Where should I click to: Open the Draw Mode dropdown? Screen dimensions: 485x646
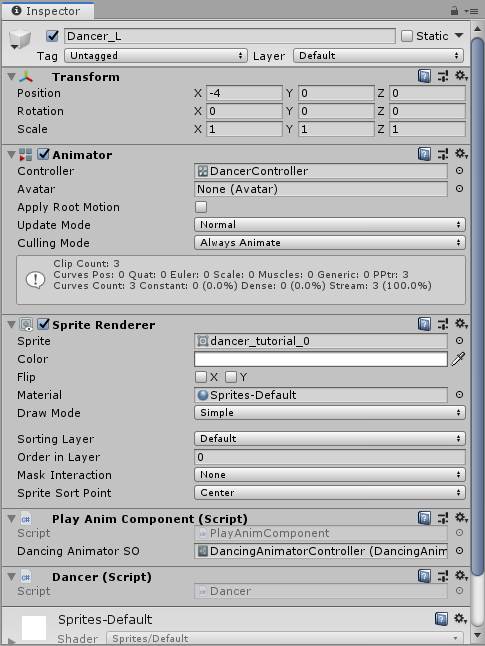click(x=330, y=413)
